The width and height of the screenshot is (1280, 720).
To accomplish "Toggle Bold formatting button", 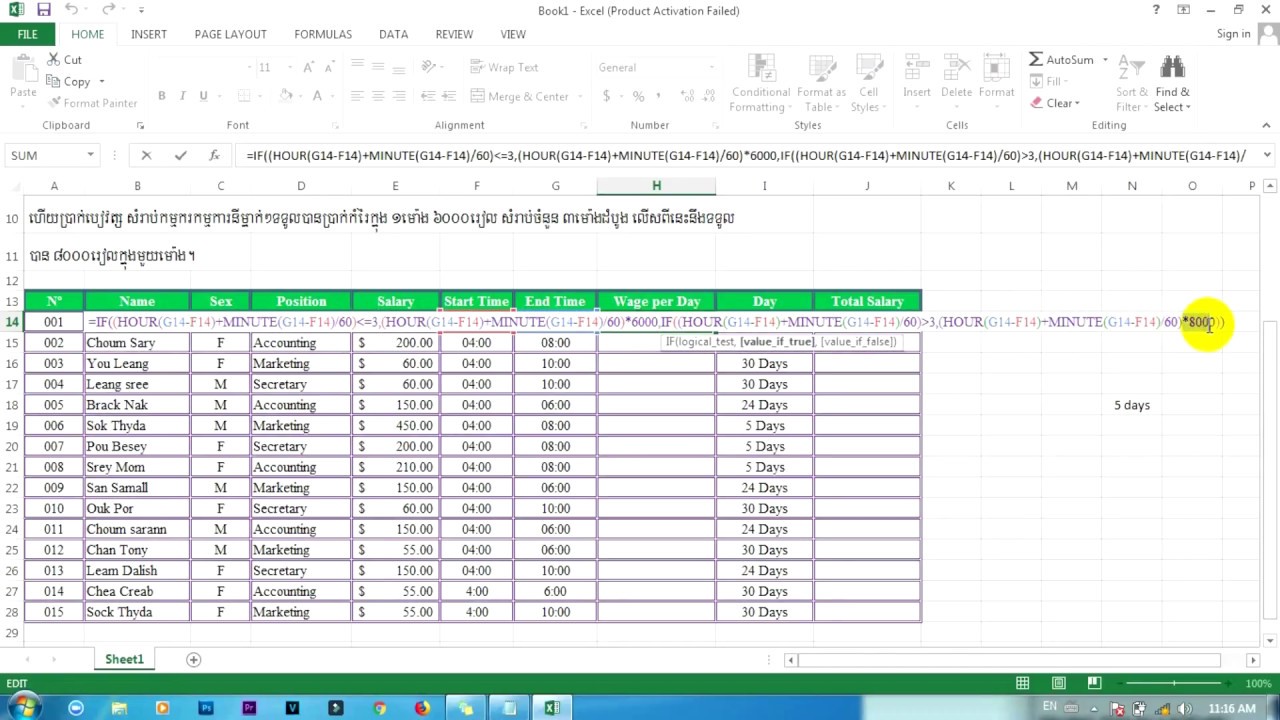I will [x=161, y=96].
